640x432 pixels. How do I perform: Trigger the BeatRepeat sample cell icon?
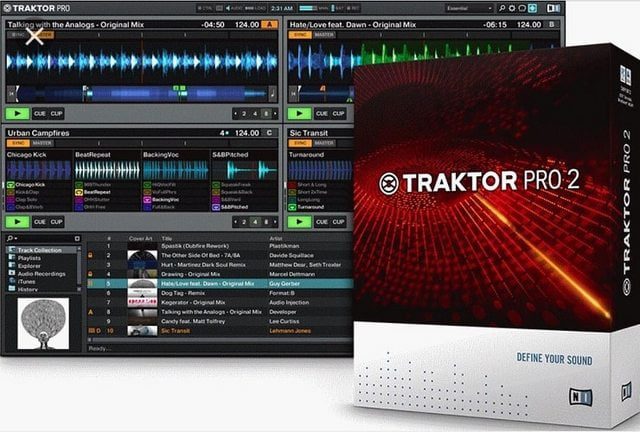pyautogui.click(x=79, y=192)
